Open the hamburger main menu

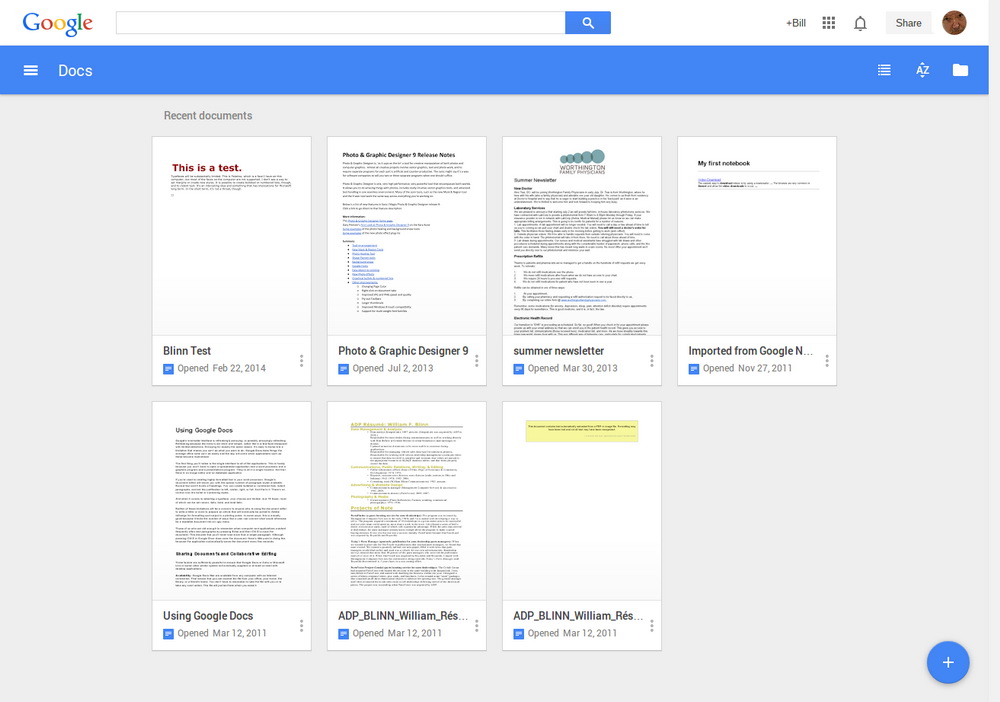tap(31, 71)
